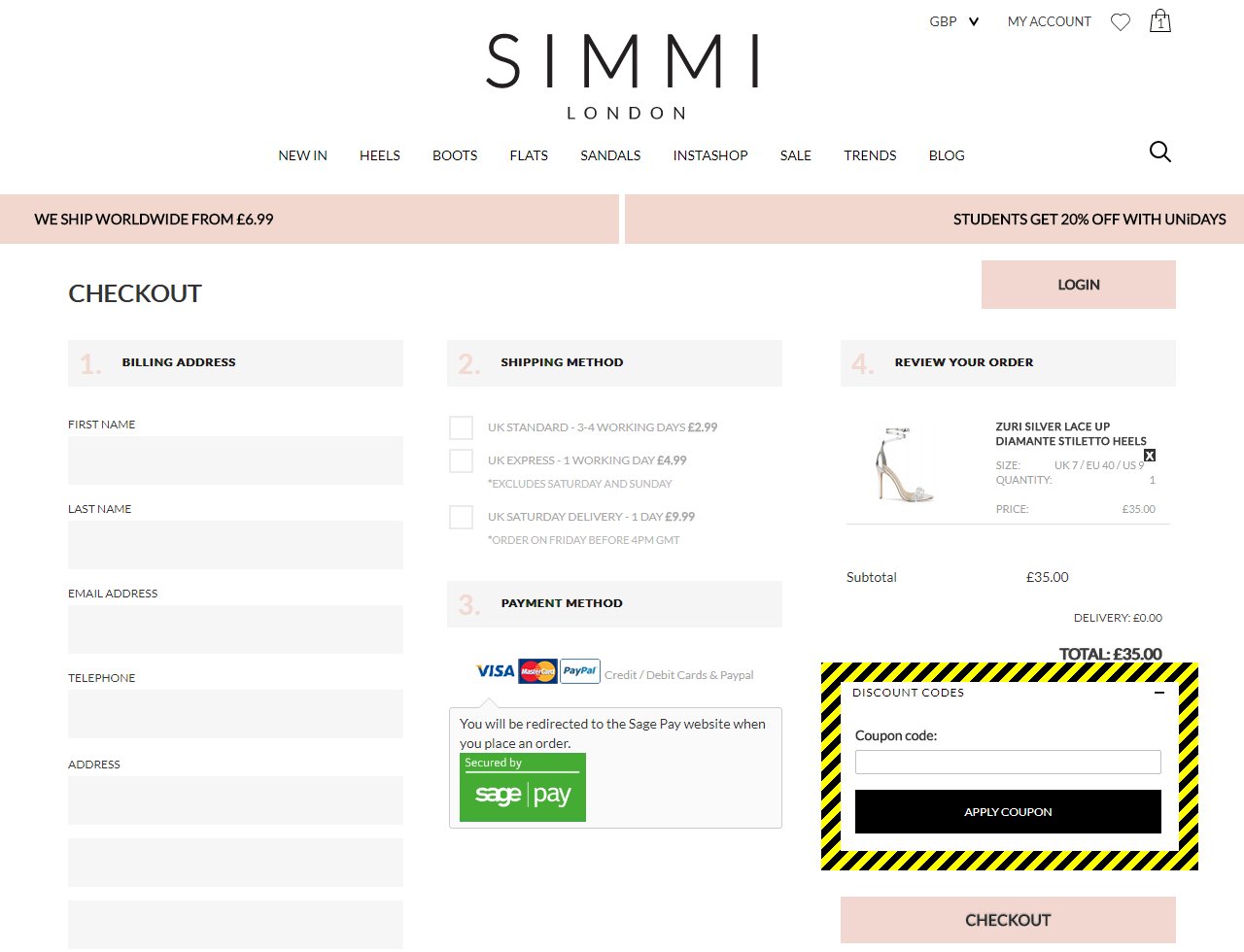Click the Sage Pay secured badge
The image size is (1244, 952).
click(x=523, y=787)
